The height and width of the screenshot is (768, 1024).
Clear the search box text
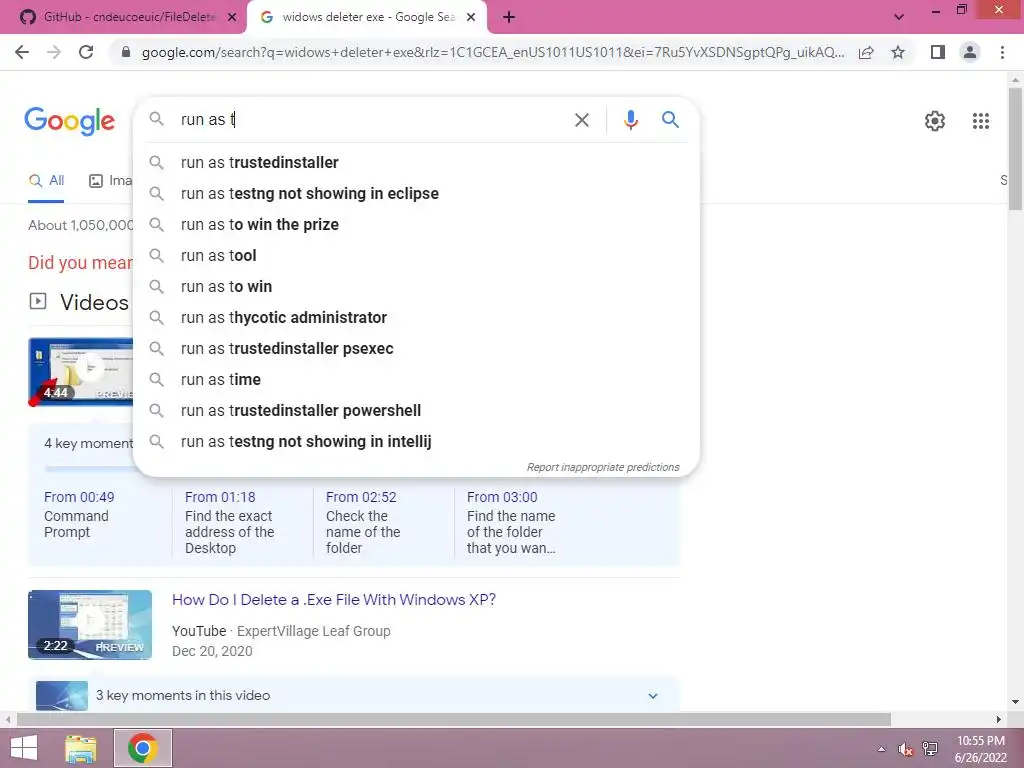(581, 120)
